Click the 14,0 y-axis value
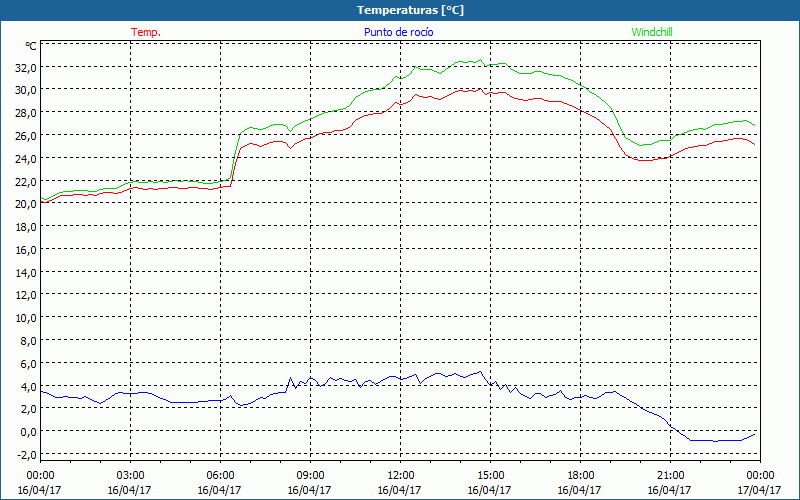Image resolution: width=800 pixels, height=500 pixels. [27, 273]
